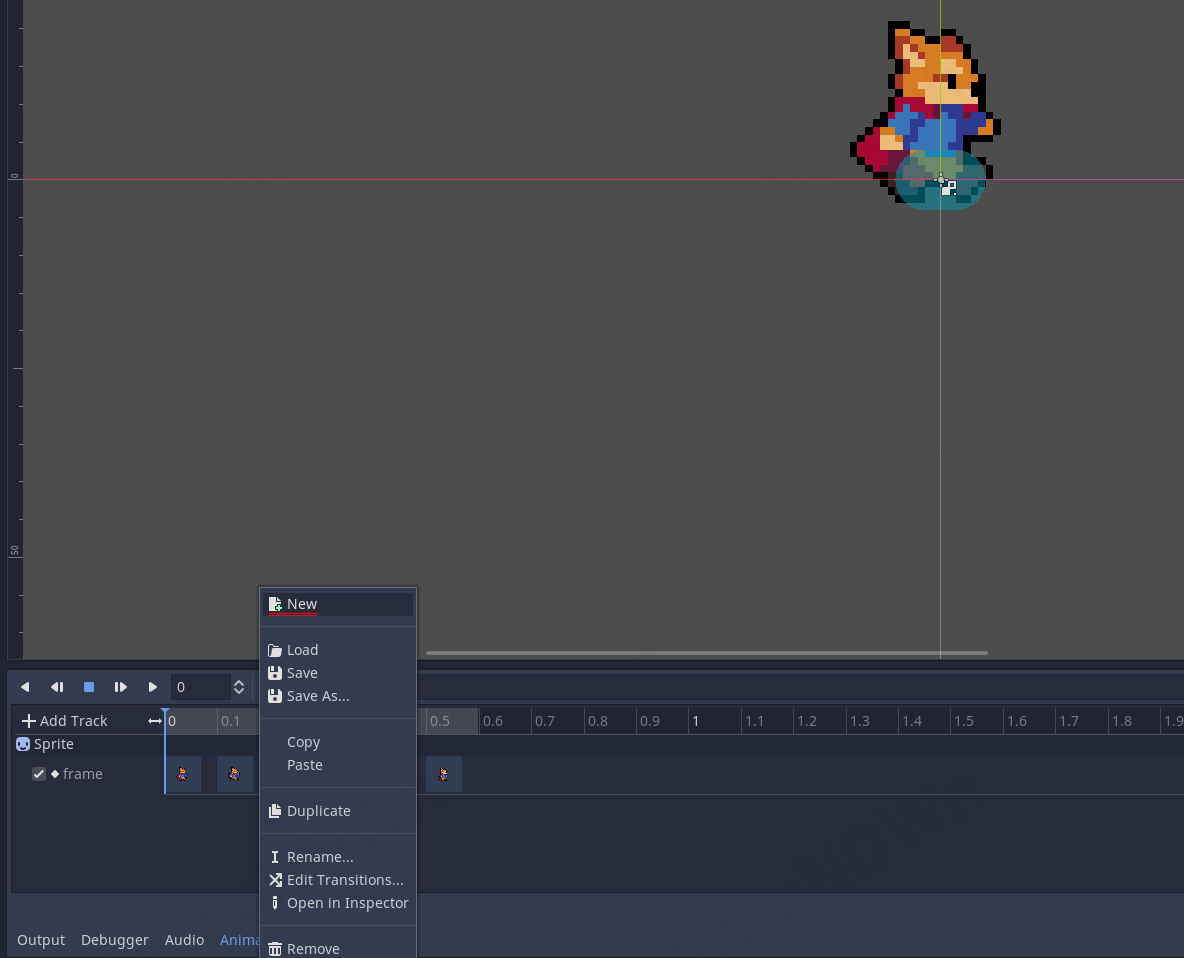Click the blue timeline playhead cursor
Image resolution: width=1184 pixels, height=958 pixels.
(165, 713)
